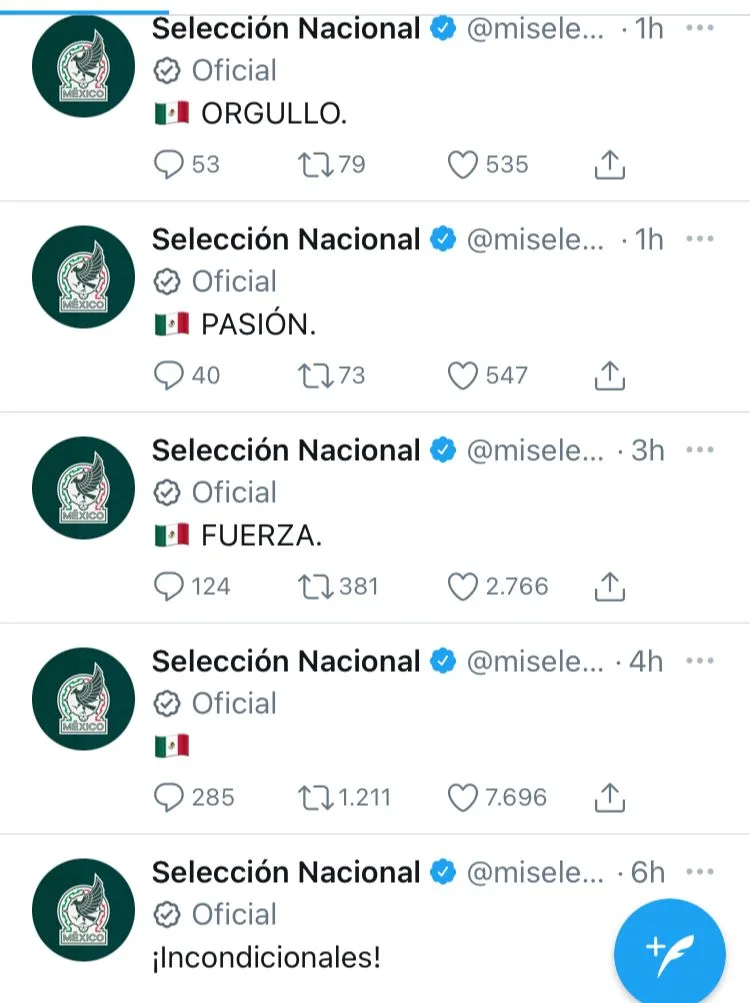
Task: Open Selección Nacional profile from FUERZA tweet
Action: click(x=286, y=450)
